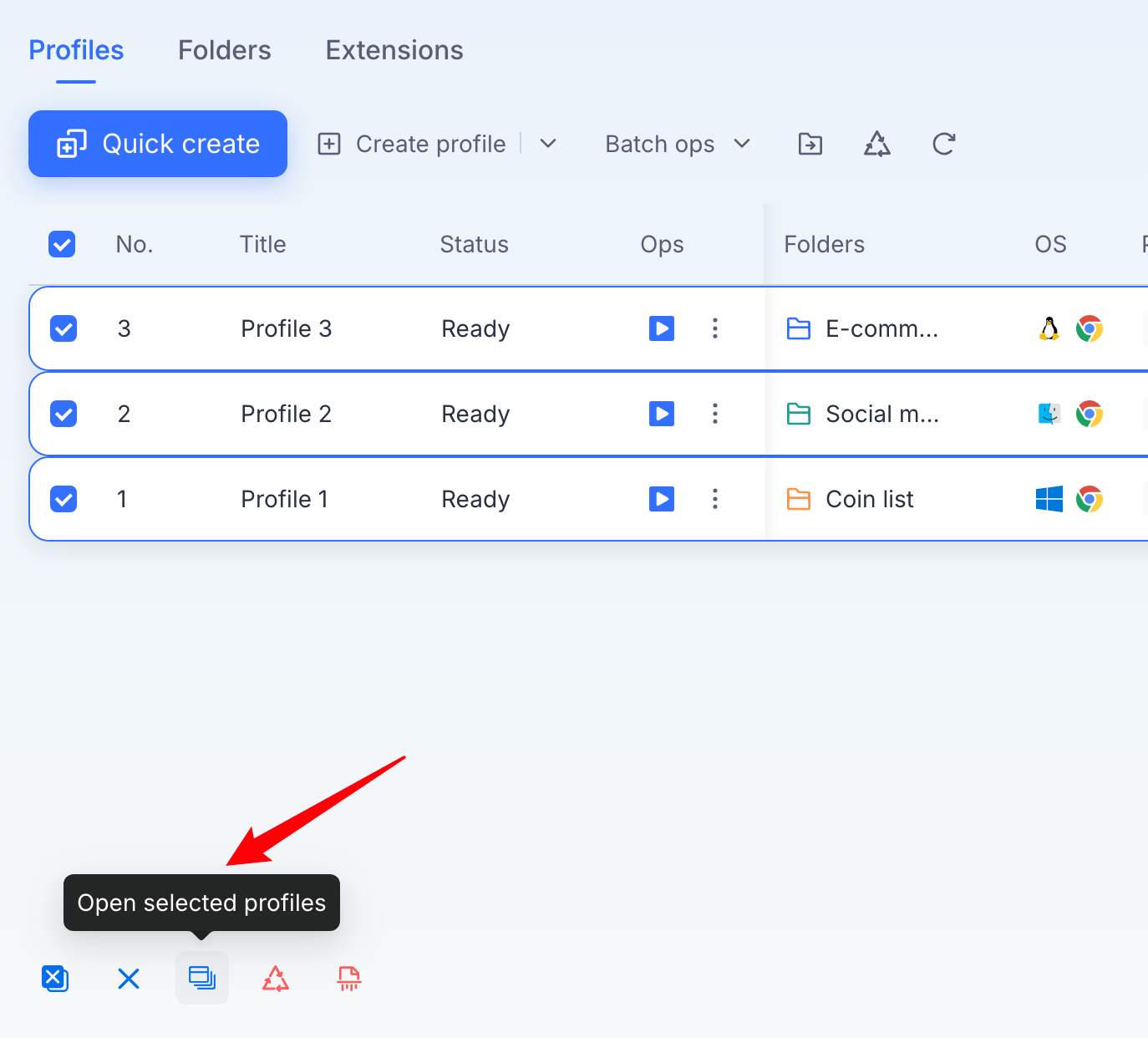Click the Linux OS icon for Profile 3

point(1049,328)
